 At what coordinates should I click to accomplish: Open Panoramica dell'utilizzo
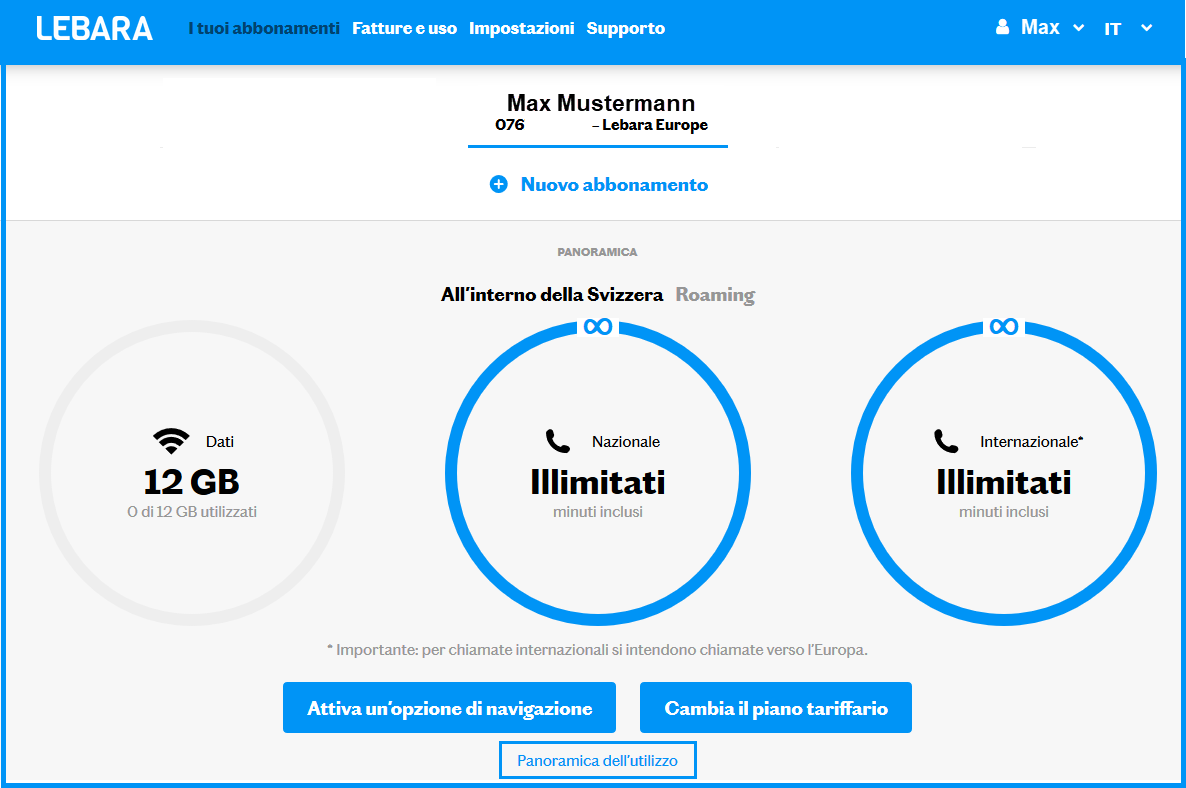pos(598,760)
